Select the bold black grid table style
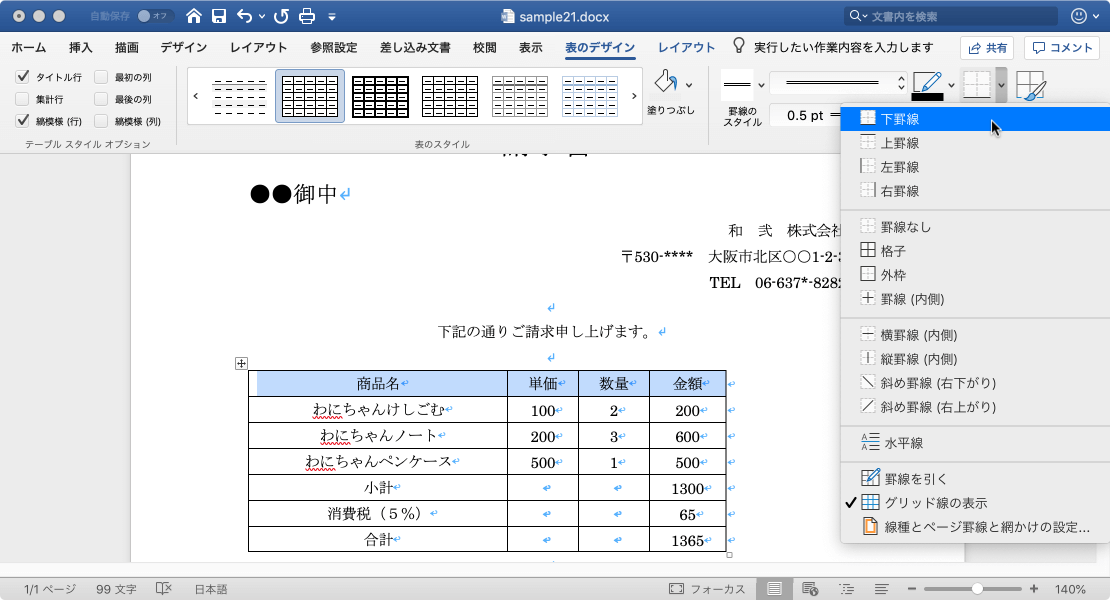The width and height of the screenshot is (1110, 600). pos(380,96)
